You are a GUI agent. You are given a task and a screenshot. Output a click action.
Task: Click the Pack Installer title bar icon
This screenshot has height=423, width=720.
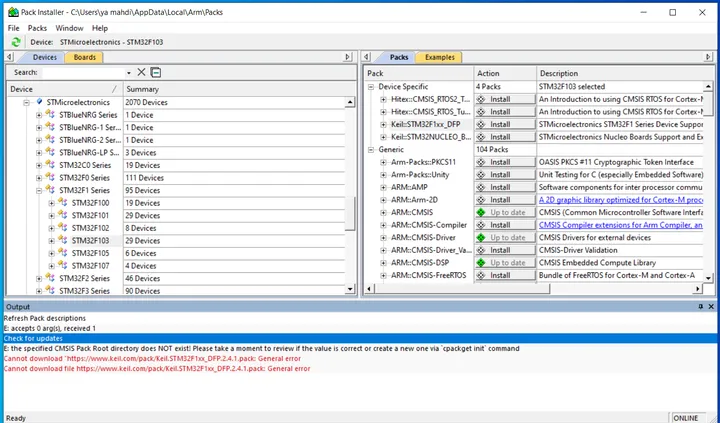click(x=13, y=12)
